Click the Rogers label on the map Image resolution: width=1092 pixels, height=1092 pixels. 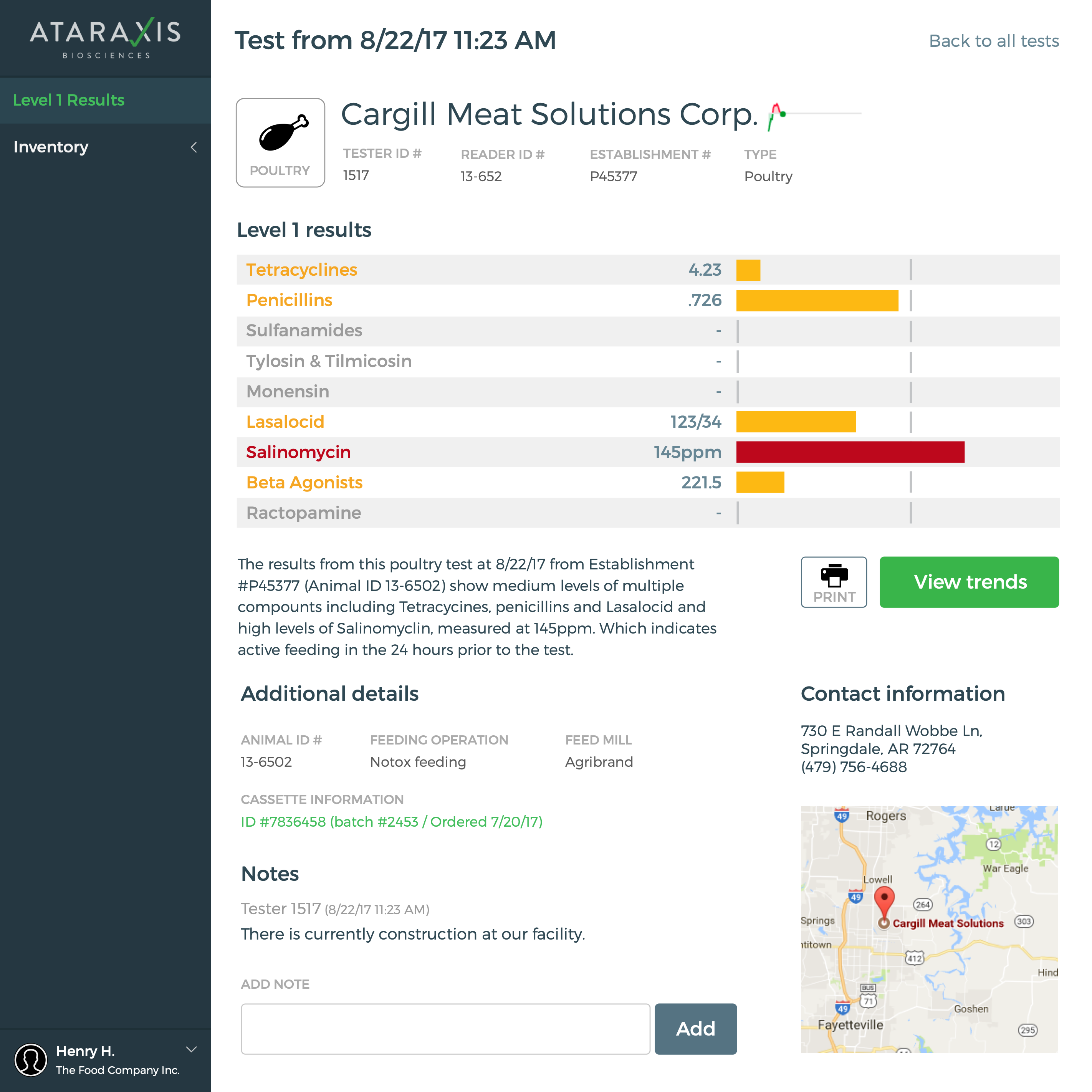pos(886,816)
